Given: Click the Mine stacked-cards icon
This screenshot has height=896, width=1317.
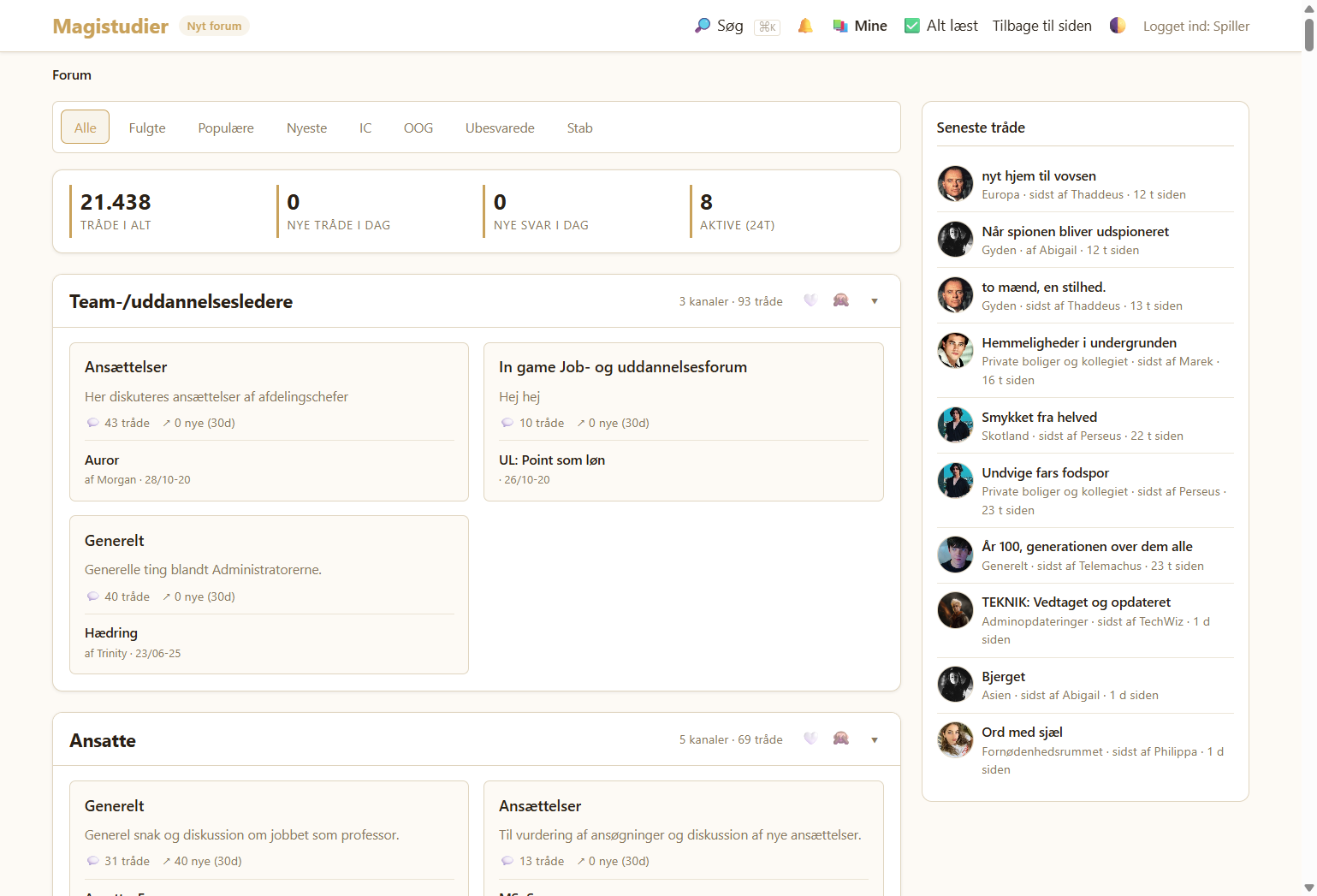Looking at the screenshot, I should pyautogui.click(x=840, y=26).
